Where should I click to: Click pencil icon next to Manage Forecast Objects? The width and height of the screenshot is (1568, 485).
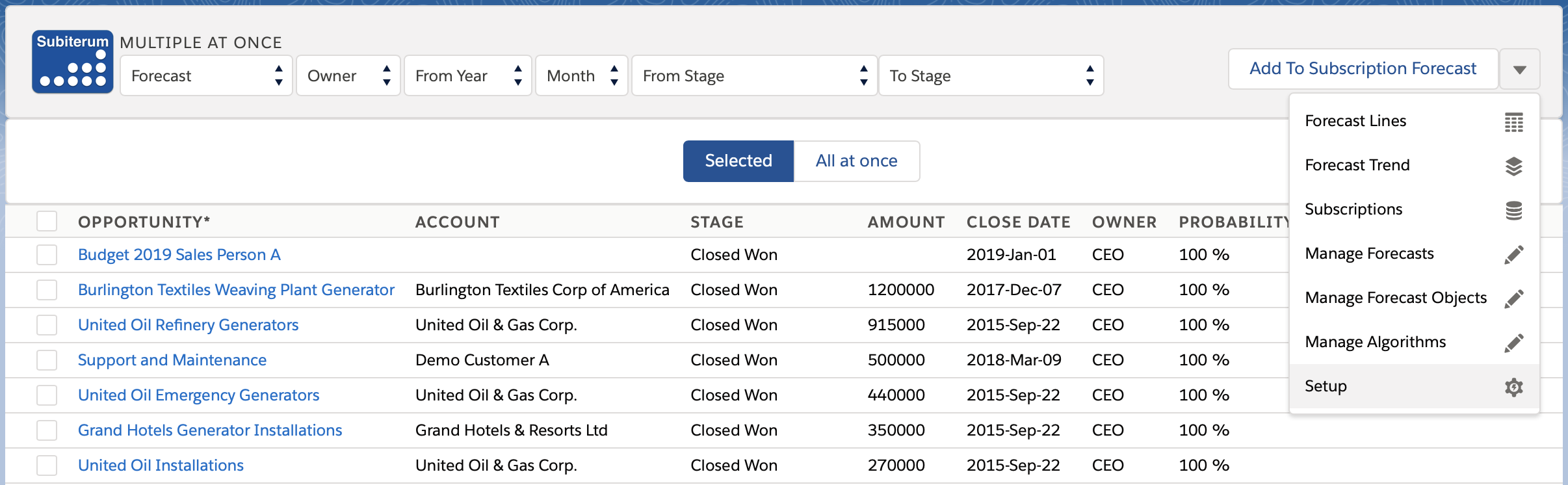[x=1513, y=298]
